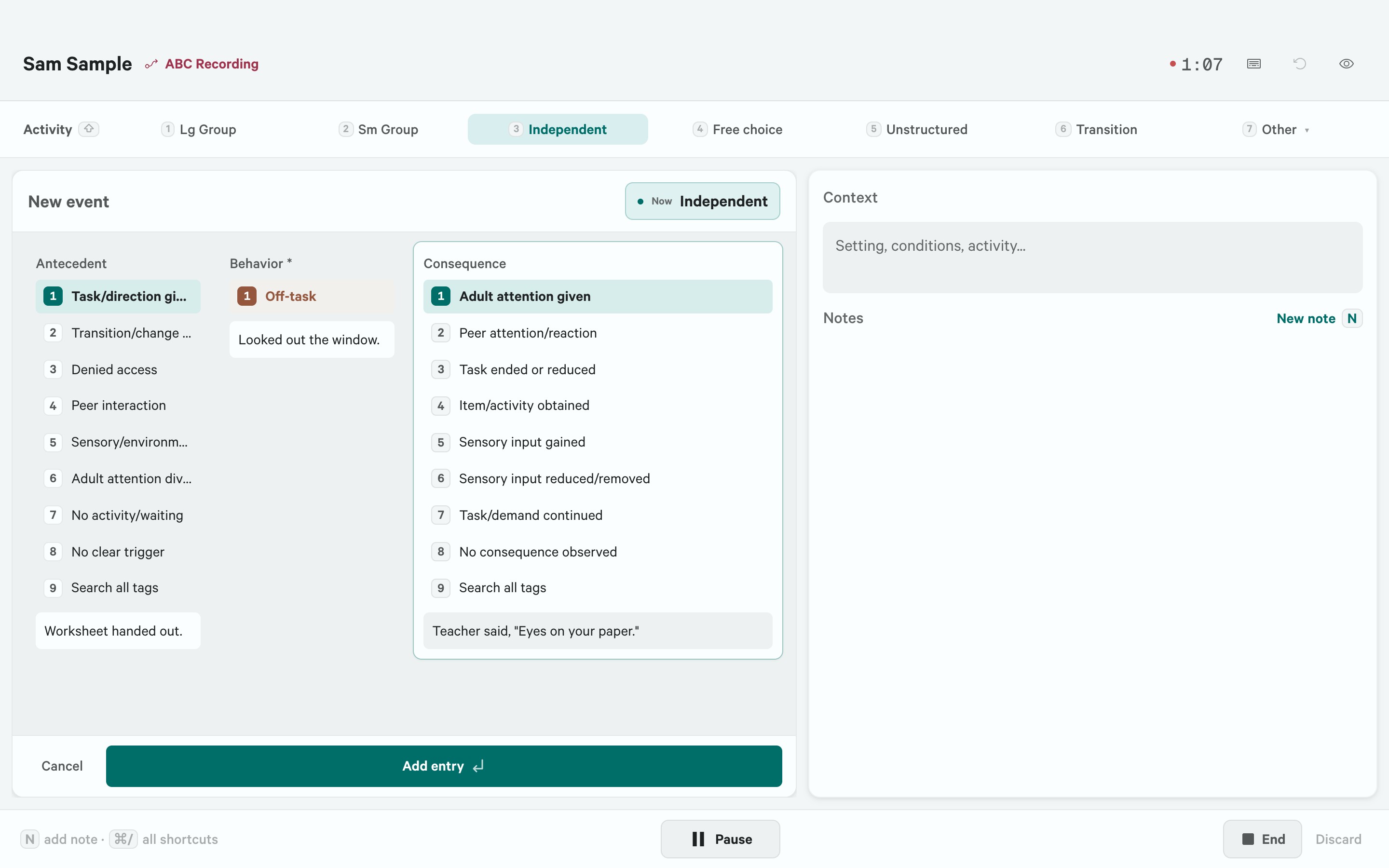The width and height of the screenshot is (1389, 868).
Task: Select consequence Task/demand continued
Action: point(598,515)
